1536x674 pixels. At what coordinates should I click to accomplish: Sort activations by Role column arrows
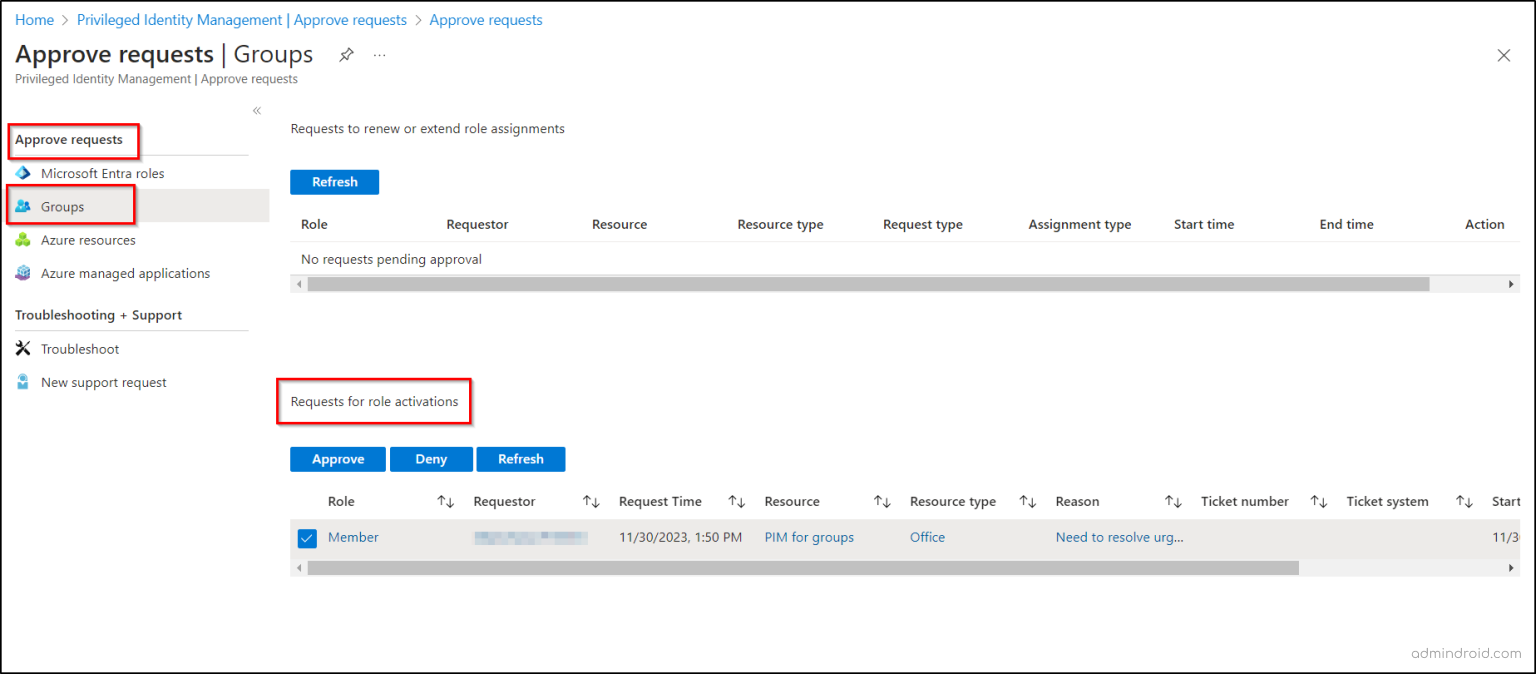click(x=446, y=502)
